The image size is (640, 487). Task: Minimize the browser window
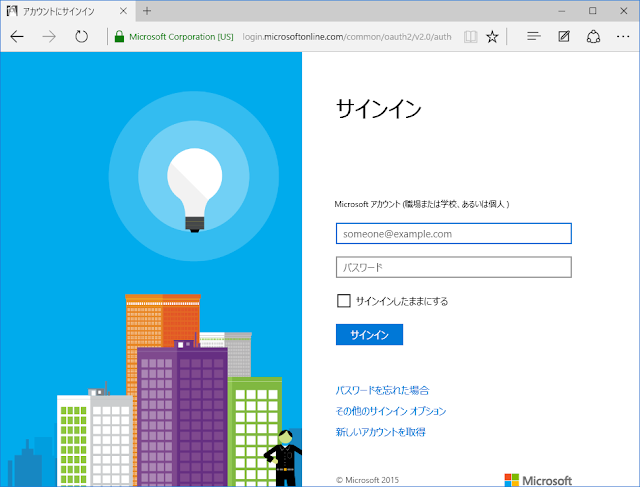562,11
